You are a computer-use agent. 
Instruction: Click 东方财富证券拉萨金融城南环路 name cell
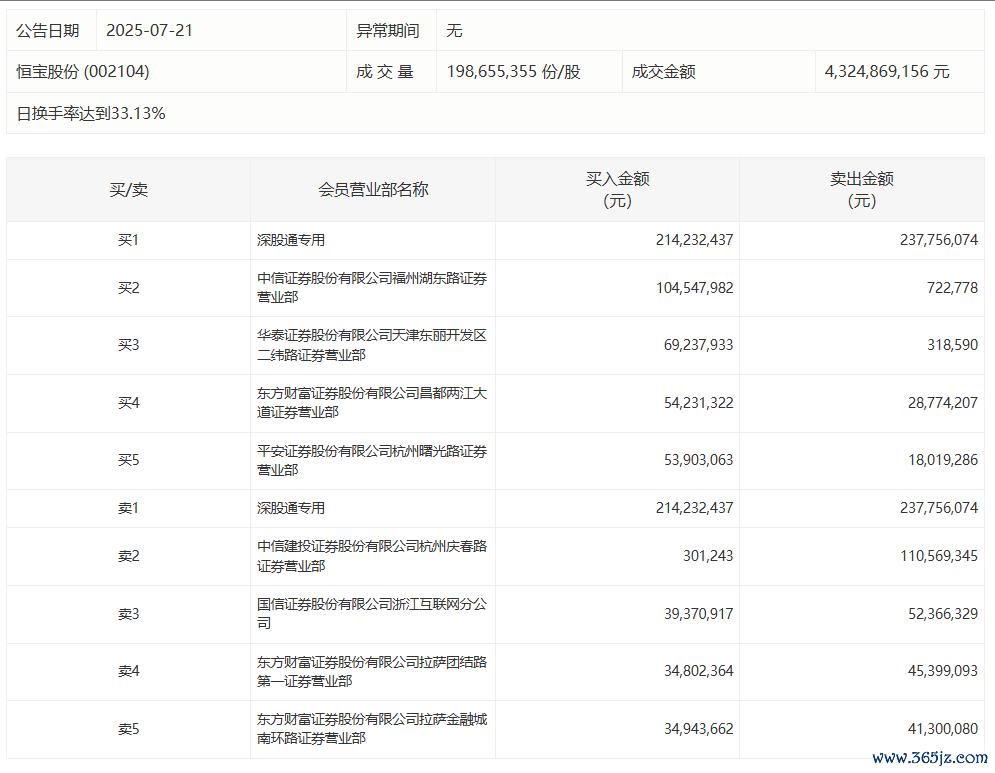pyautogui.click(x=372, y=729)
